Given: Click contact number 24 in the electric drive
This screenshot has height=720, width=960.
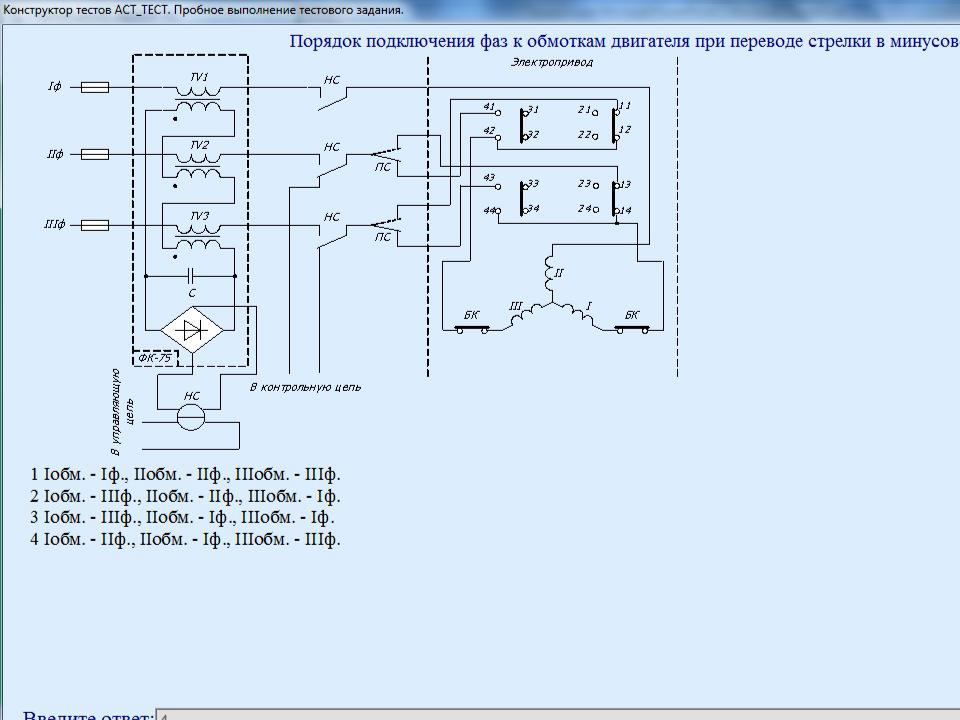Looking at the screenshot, I should pos(584,209).
